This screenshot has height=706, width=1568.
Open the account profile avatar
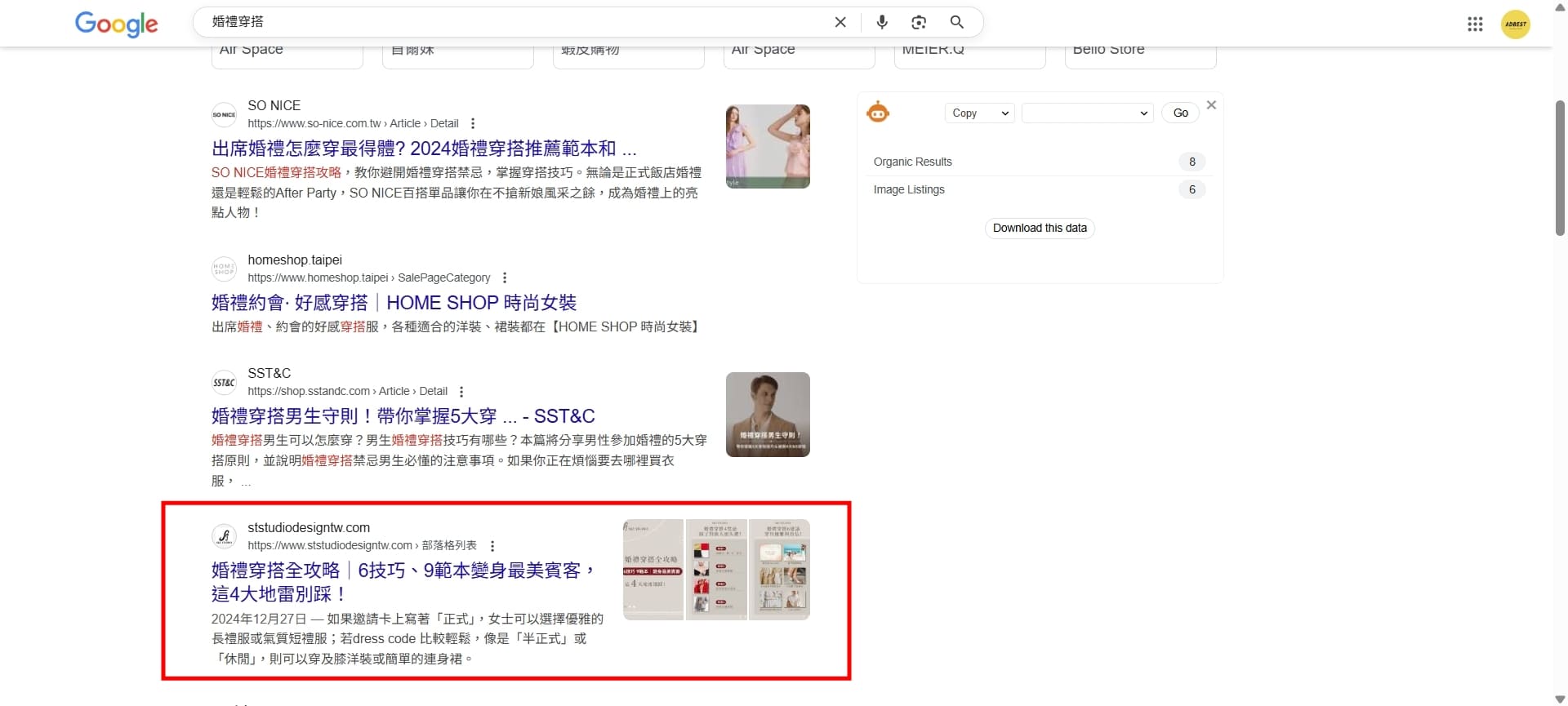pos(1515,24)
